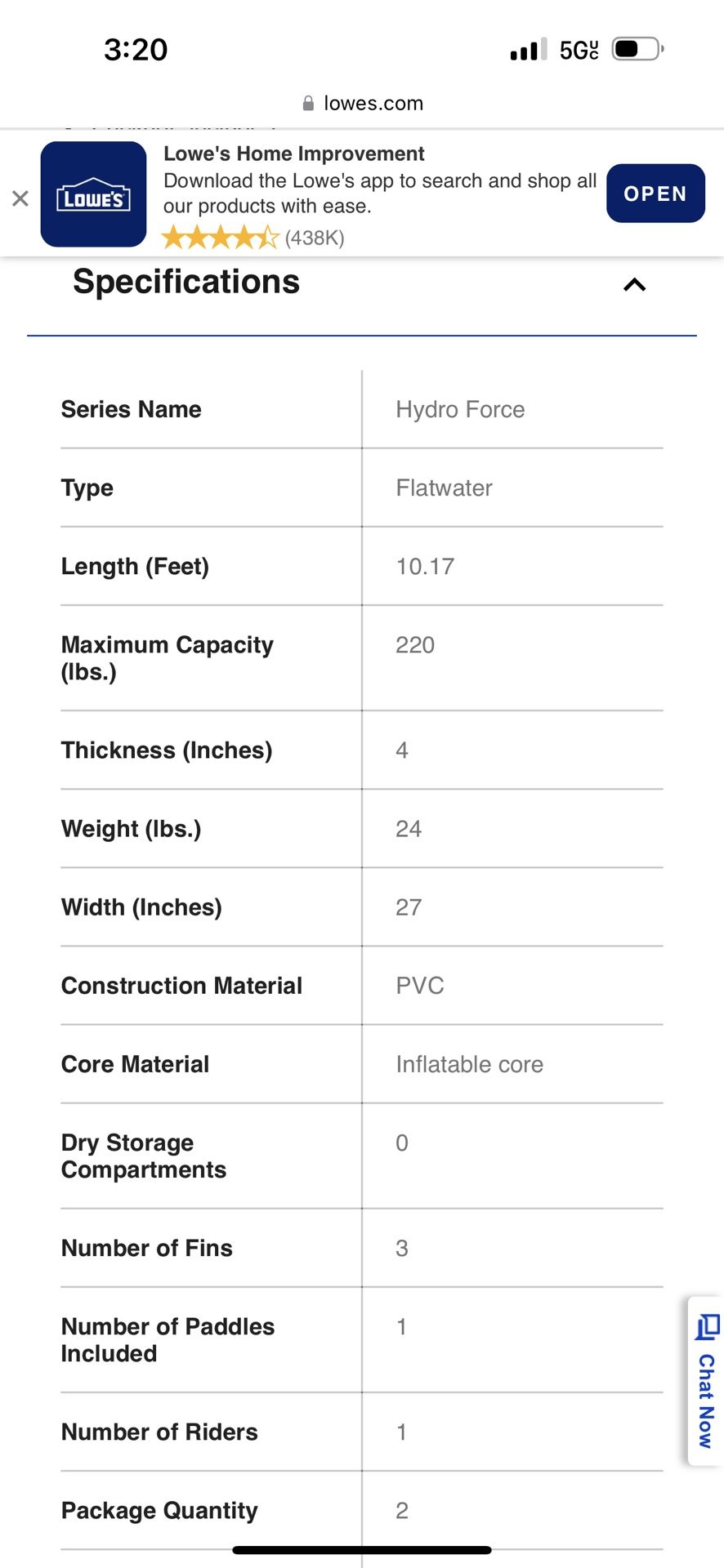724x1568 pixels.
Task: Tap the 3:20 clock in status bar
Action: pyautogui.click(x=136, y=50)
